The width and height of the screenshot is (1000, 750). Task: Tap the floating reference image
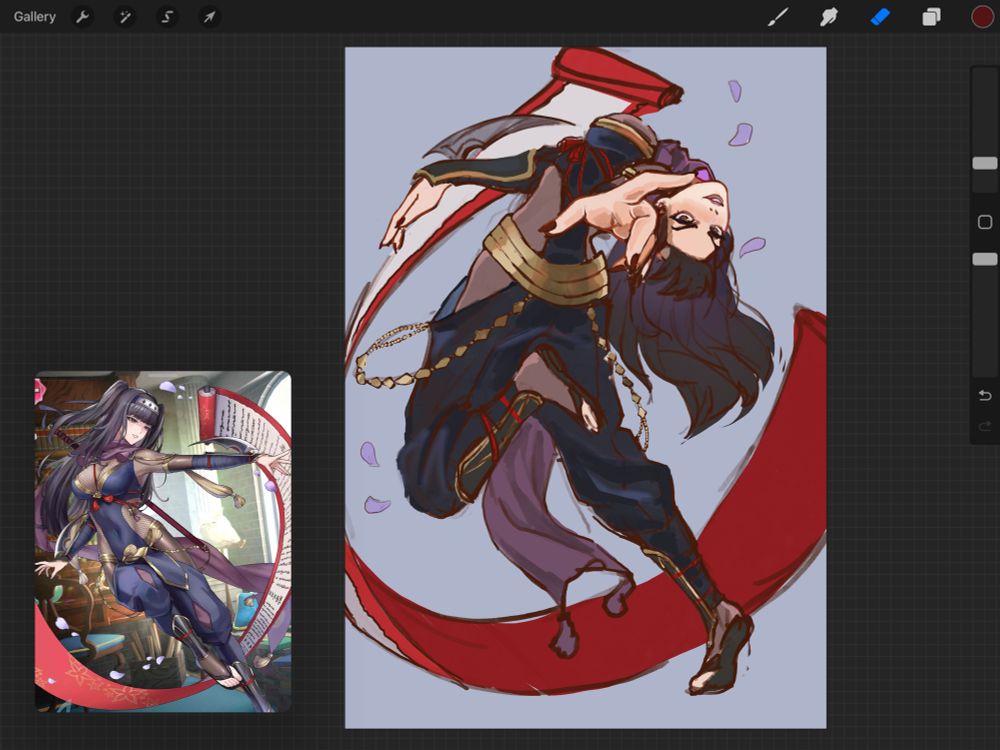[163, 541]
